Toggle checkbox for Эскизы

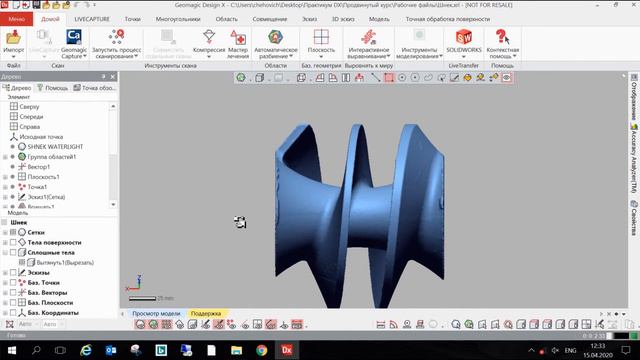point(13,273)
